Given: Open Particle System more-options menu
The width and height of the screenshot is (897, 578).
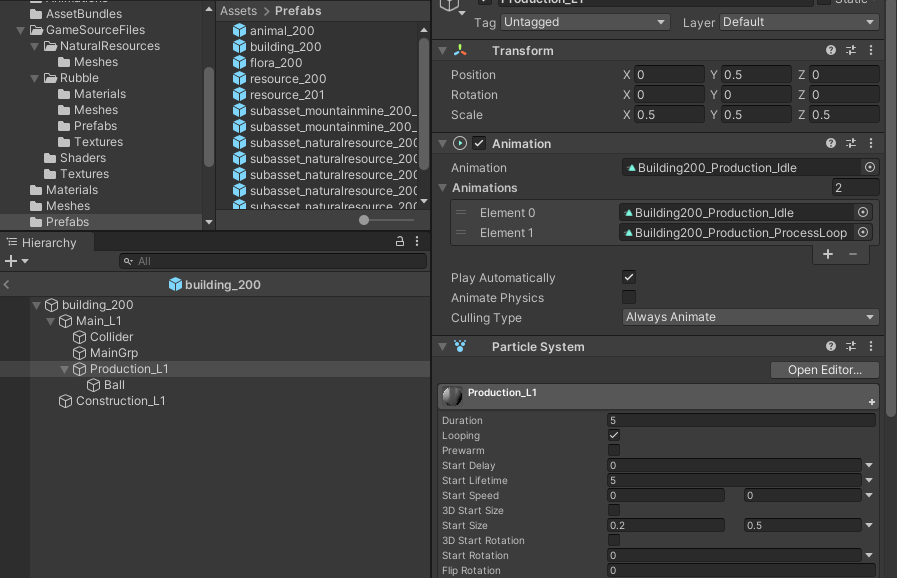Looking at the screenshot, I should point(871,346).
